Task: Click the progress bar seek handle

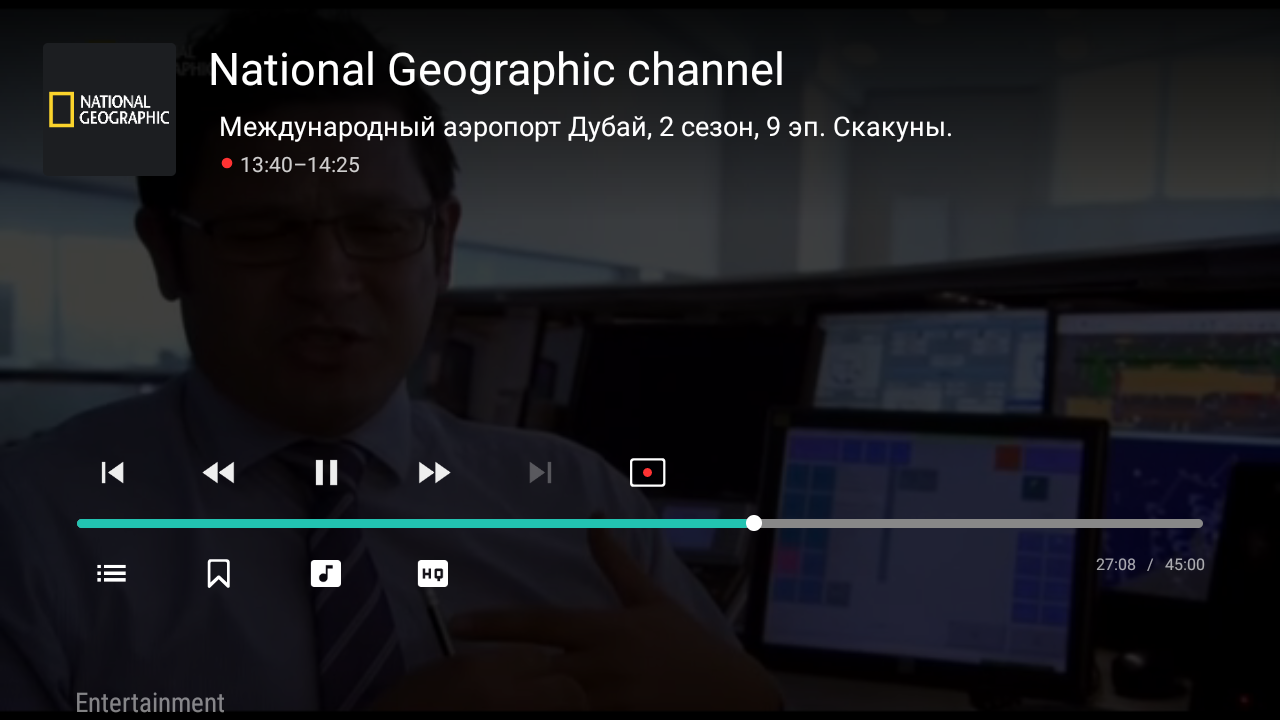Action: click(754, 523)
